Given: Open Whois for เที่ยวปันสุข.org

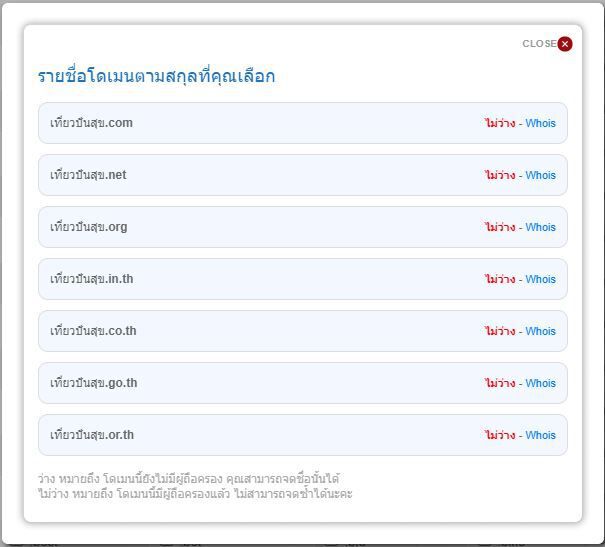Looking at the screenshot, I should pos(541,227).
